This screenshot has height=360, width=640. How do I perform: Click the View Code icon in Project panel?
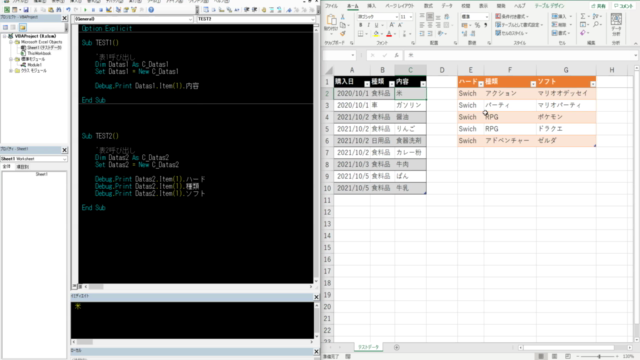tap(5, 27)
